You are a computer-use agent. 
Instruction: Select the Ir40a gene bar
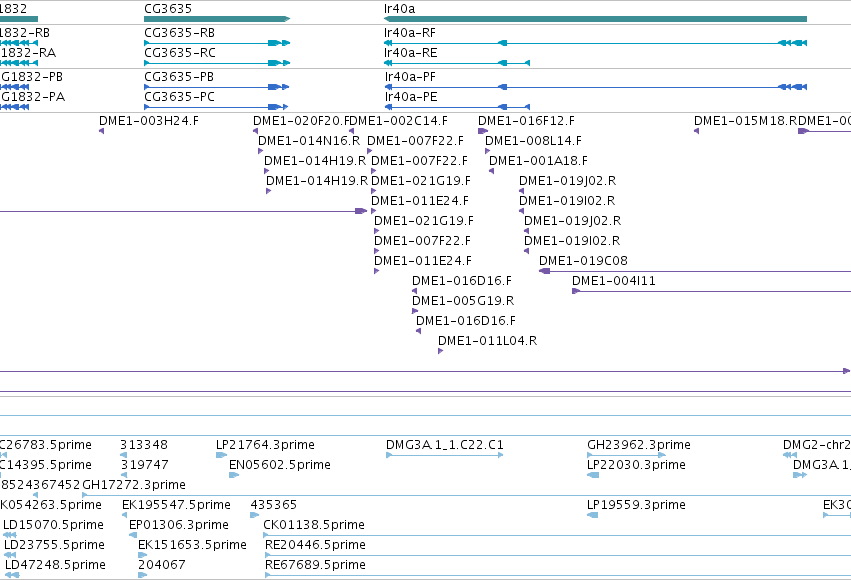point(595,19)
